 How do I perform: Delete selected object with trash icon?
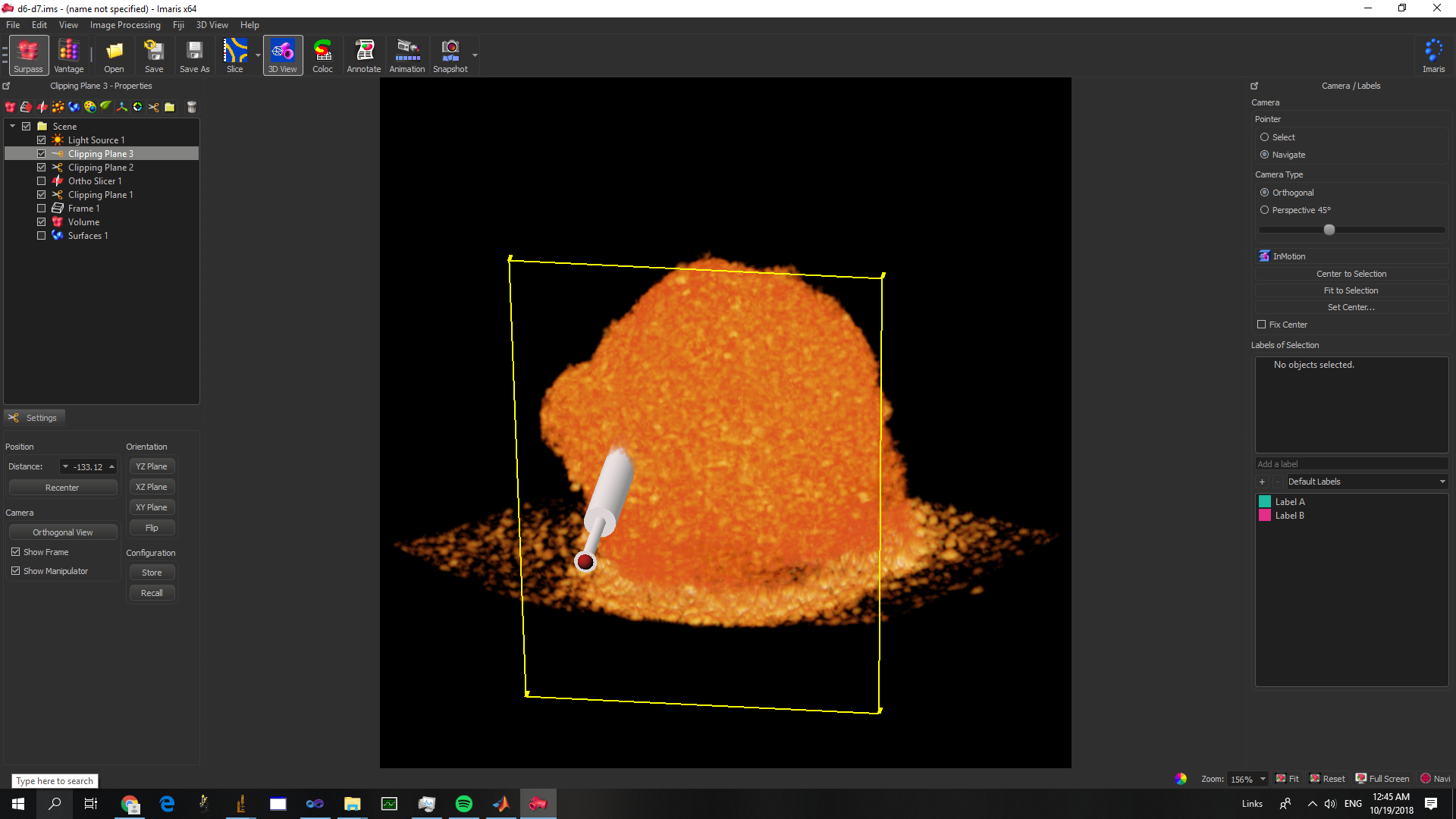tap(192, 107)
